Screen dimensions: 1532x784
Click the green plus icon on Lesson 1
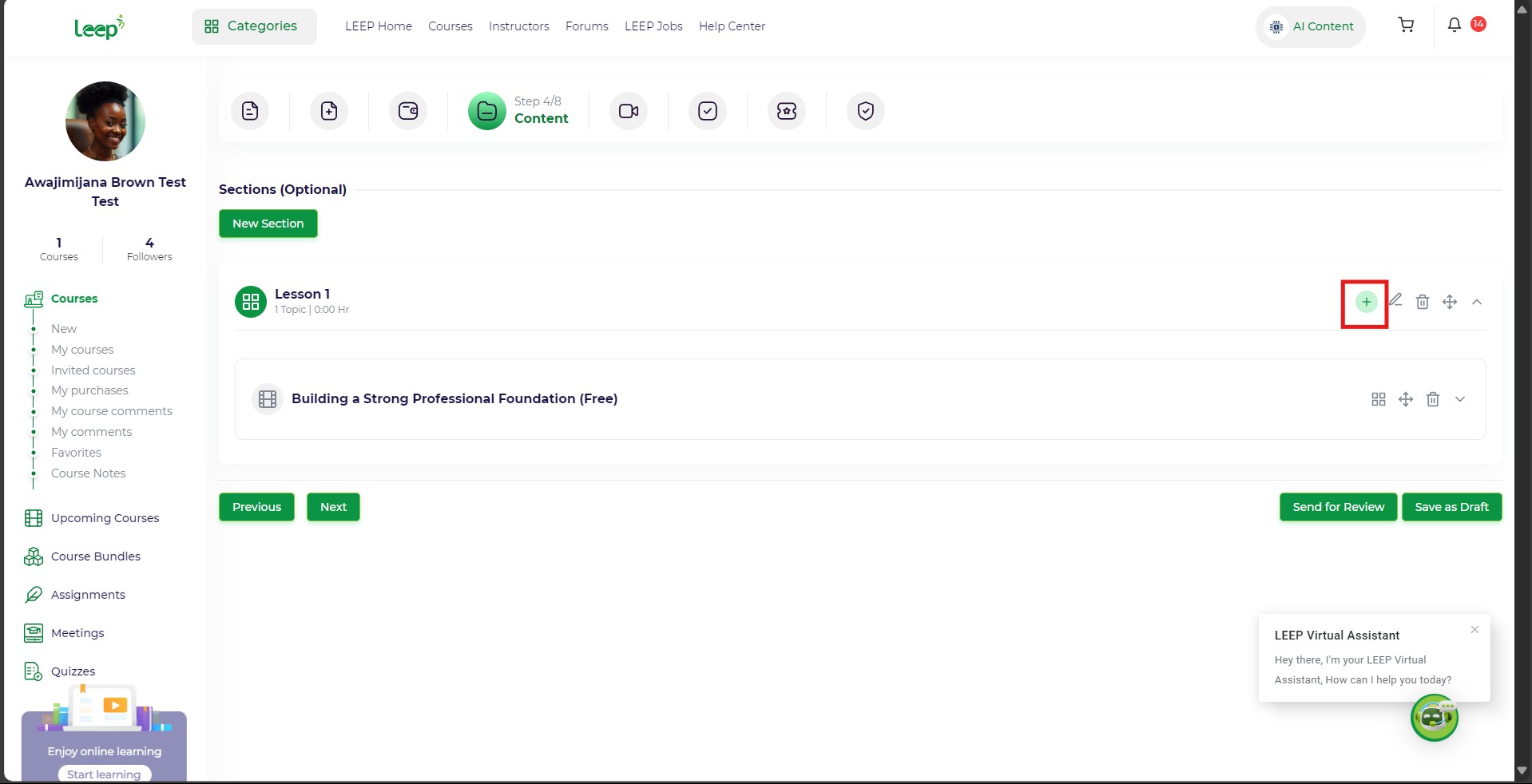[x=1366, y=302]
